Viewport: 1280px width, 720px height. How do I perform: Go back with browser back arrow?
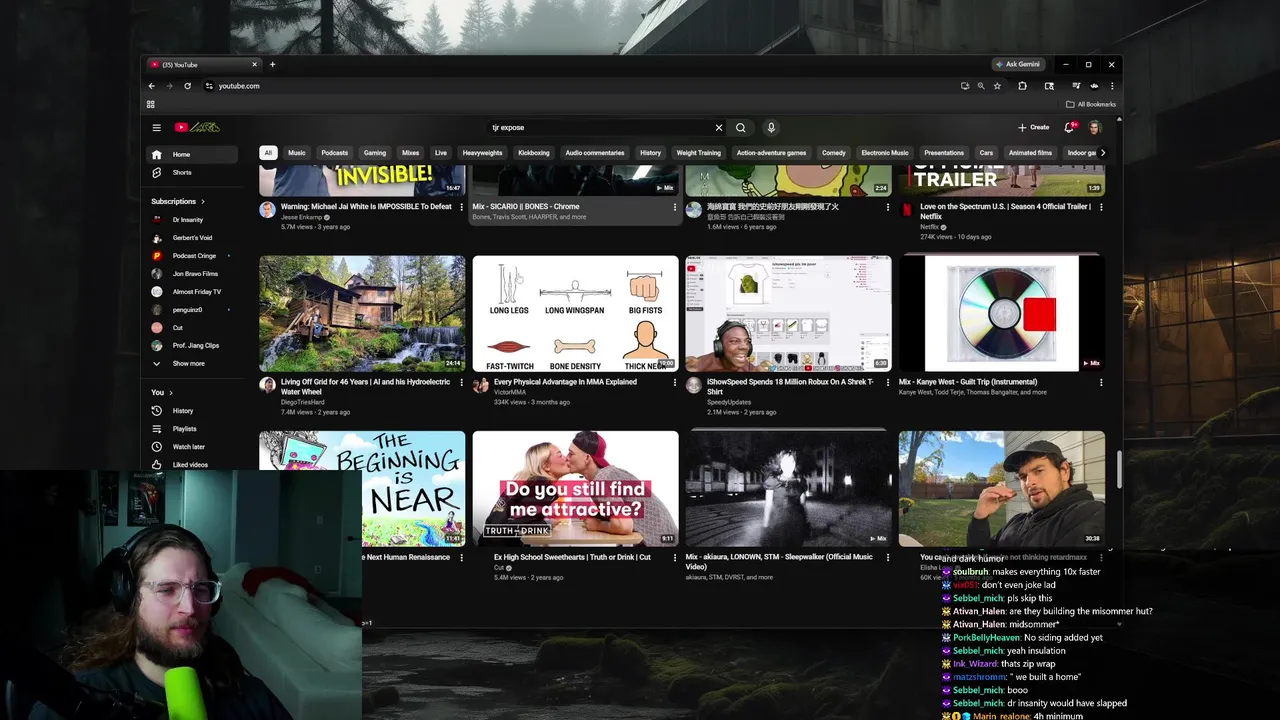click(152, 86)
